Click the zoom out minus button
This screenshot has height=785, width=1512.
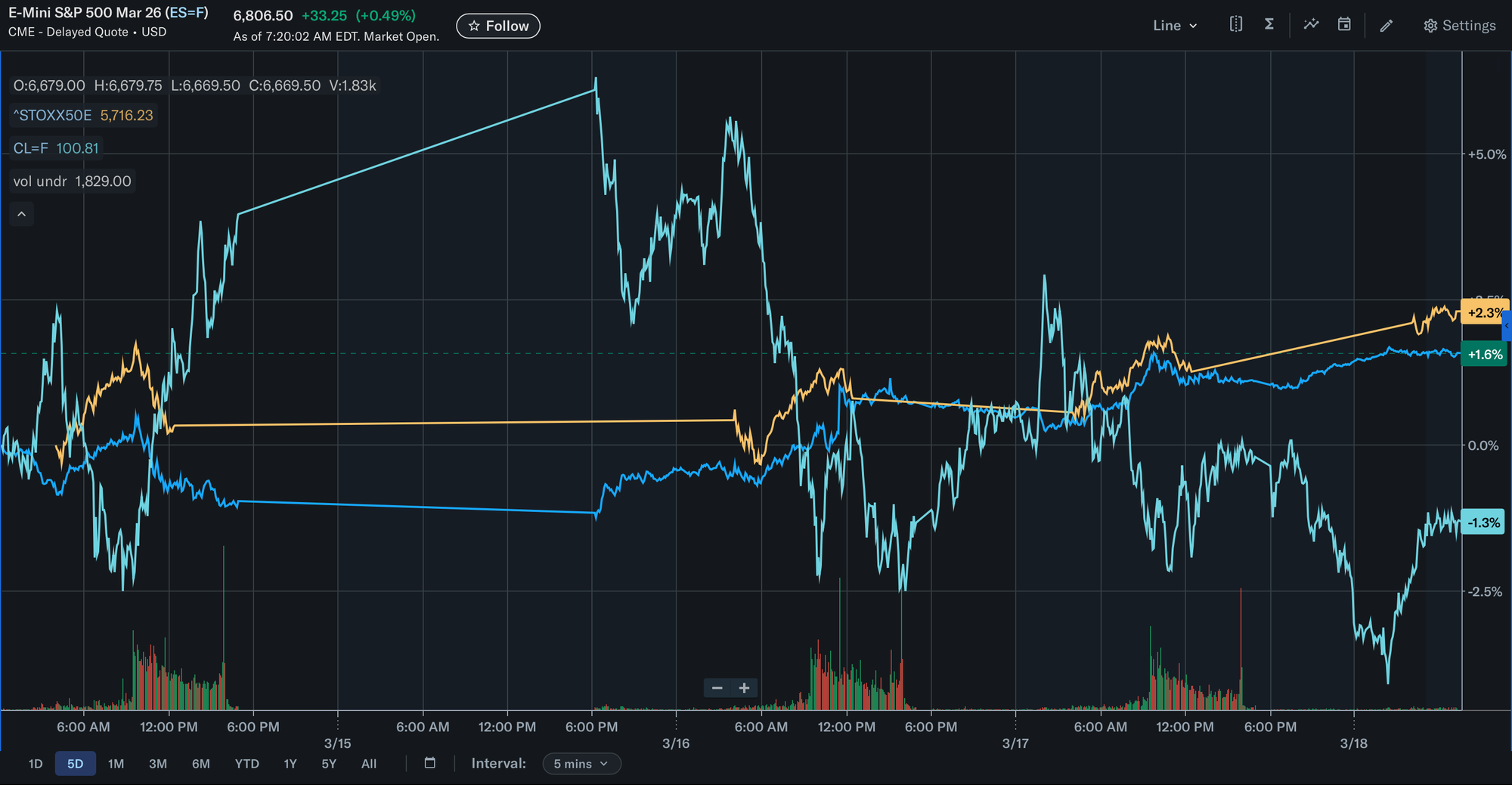[717, 687]
